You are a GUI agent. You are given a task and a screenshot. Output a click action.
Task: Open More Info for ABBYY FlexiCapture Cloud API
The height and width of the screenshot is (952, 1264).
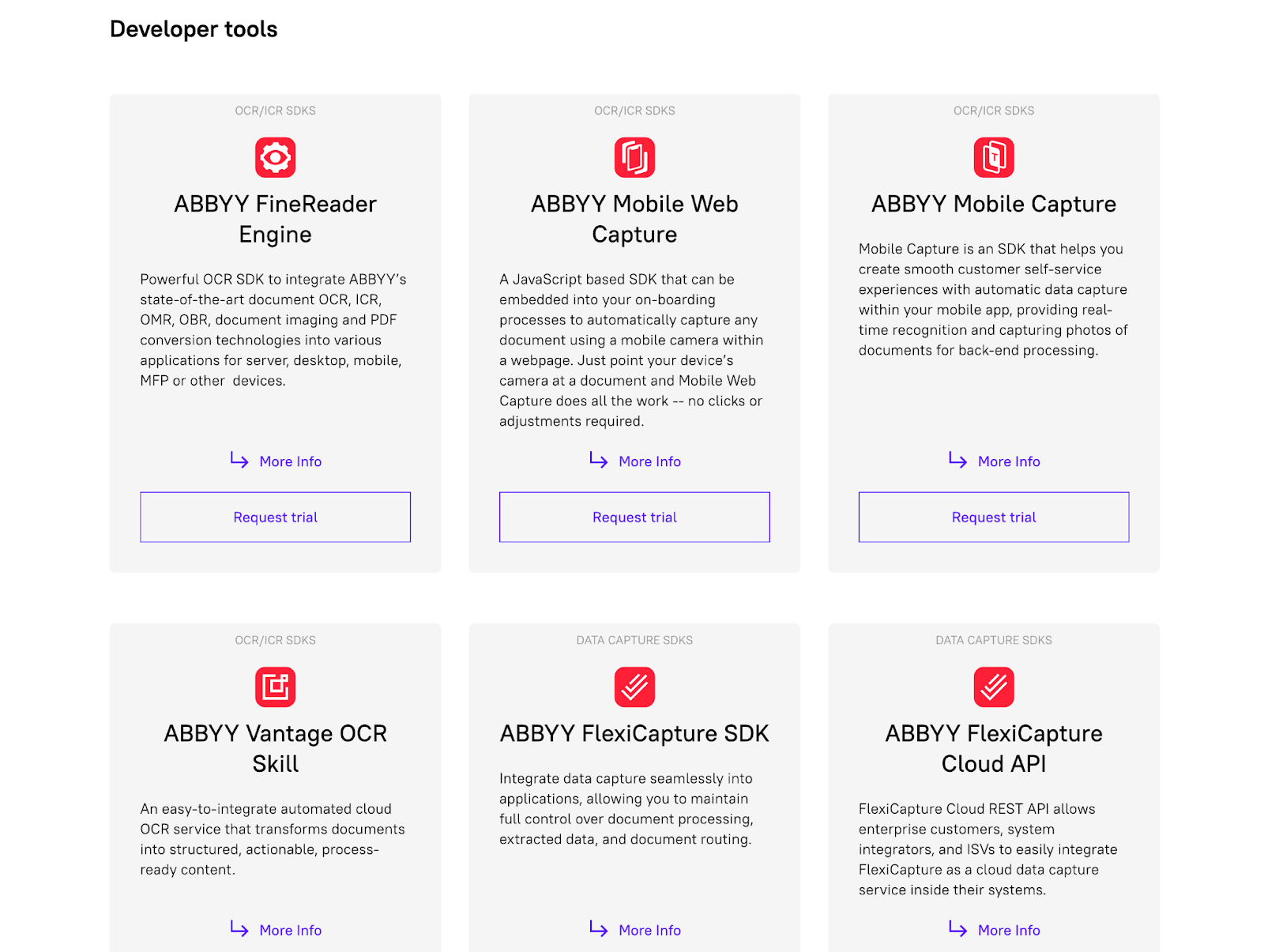click(x=1009, y=930)
